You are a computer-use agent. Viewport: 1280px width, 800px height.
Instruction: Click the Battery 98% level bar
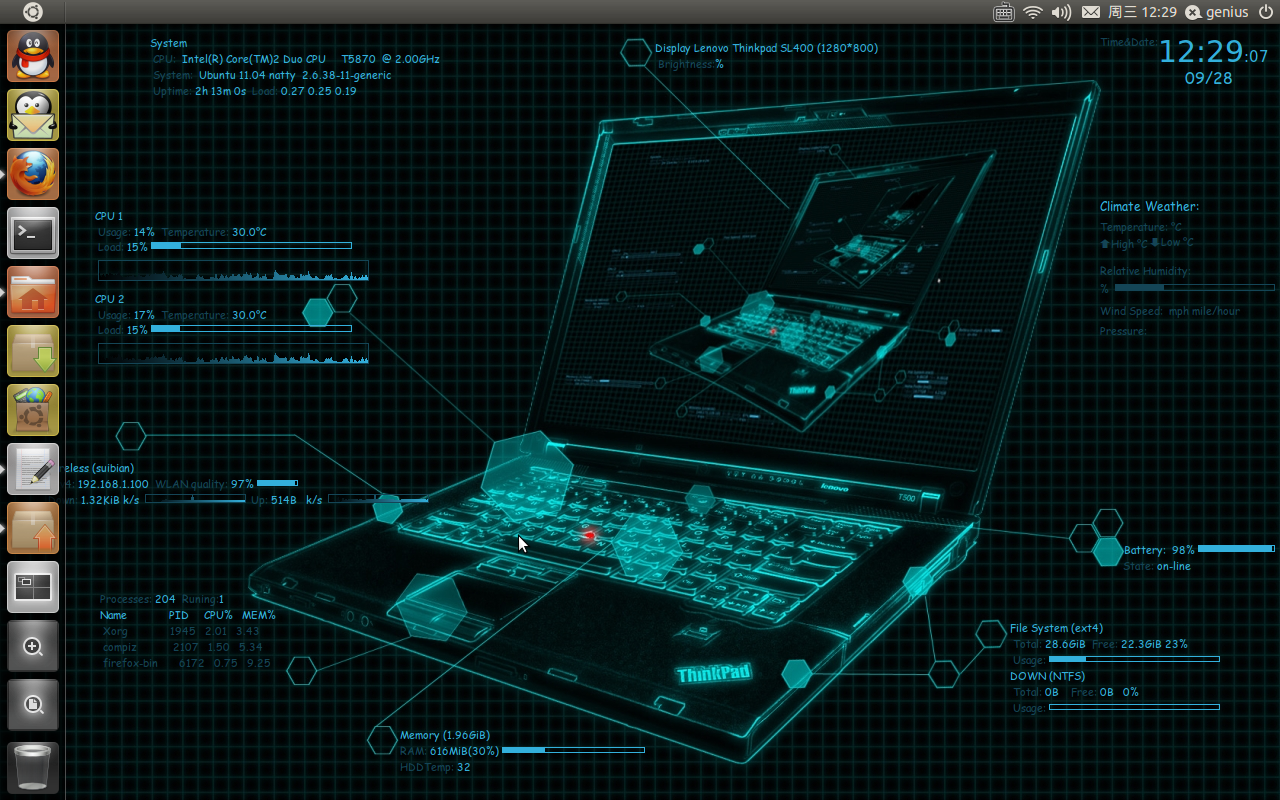[x=1236, y=549]
